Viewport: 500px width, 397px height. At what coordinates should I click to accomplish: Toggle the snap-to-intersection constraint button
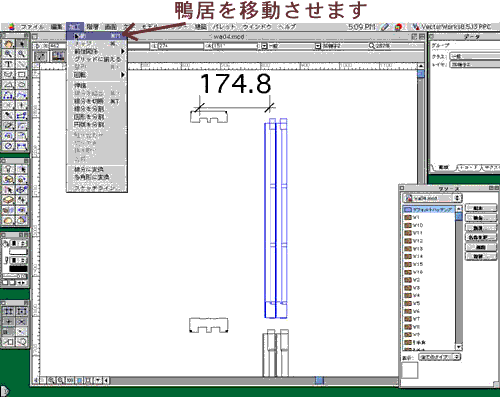(22, 322)
